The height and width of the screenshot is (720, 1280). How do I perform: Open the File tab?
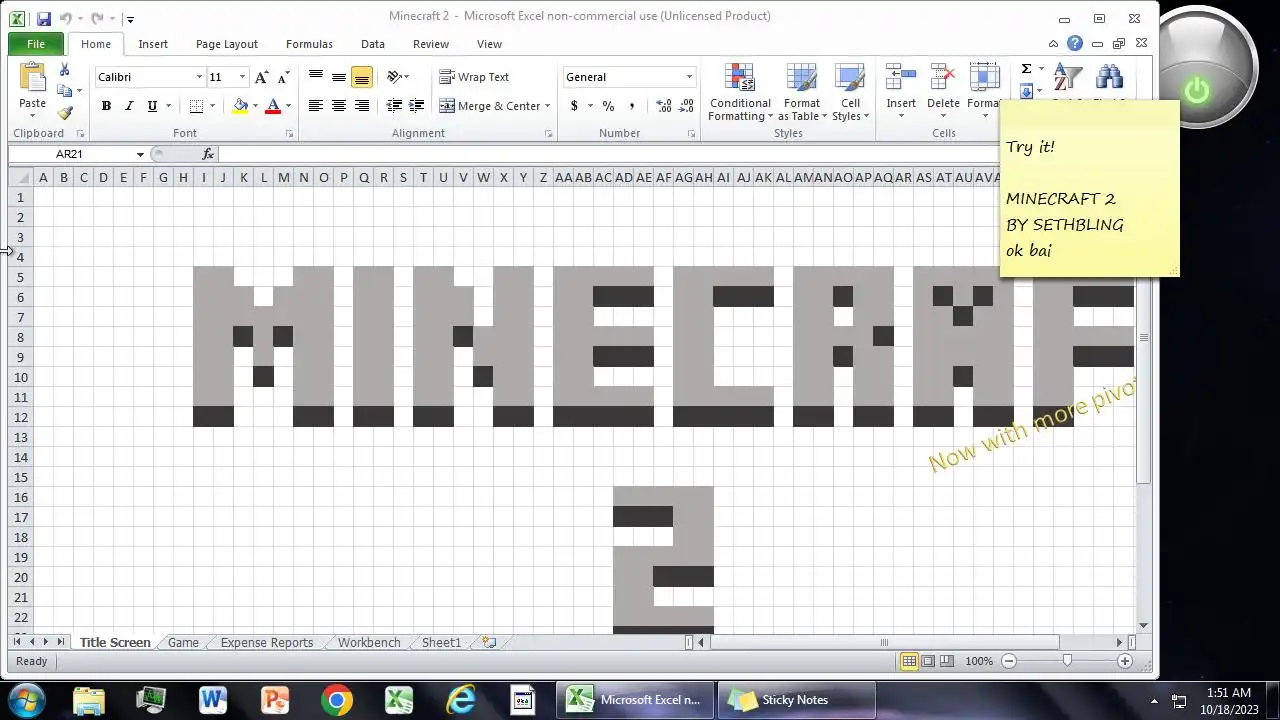tap(36, 44)
